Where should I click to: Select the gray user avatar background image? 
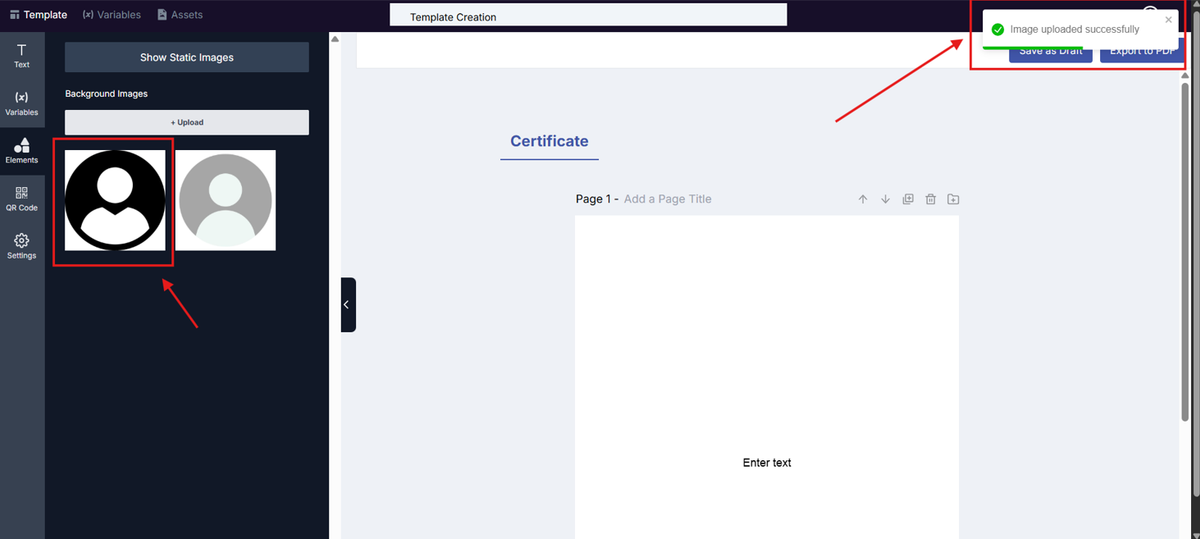click(225, 200)
